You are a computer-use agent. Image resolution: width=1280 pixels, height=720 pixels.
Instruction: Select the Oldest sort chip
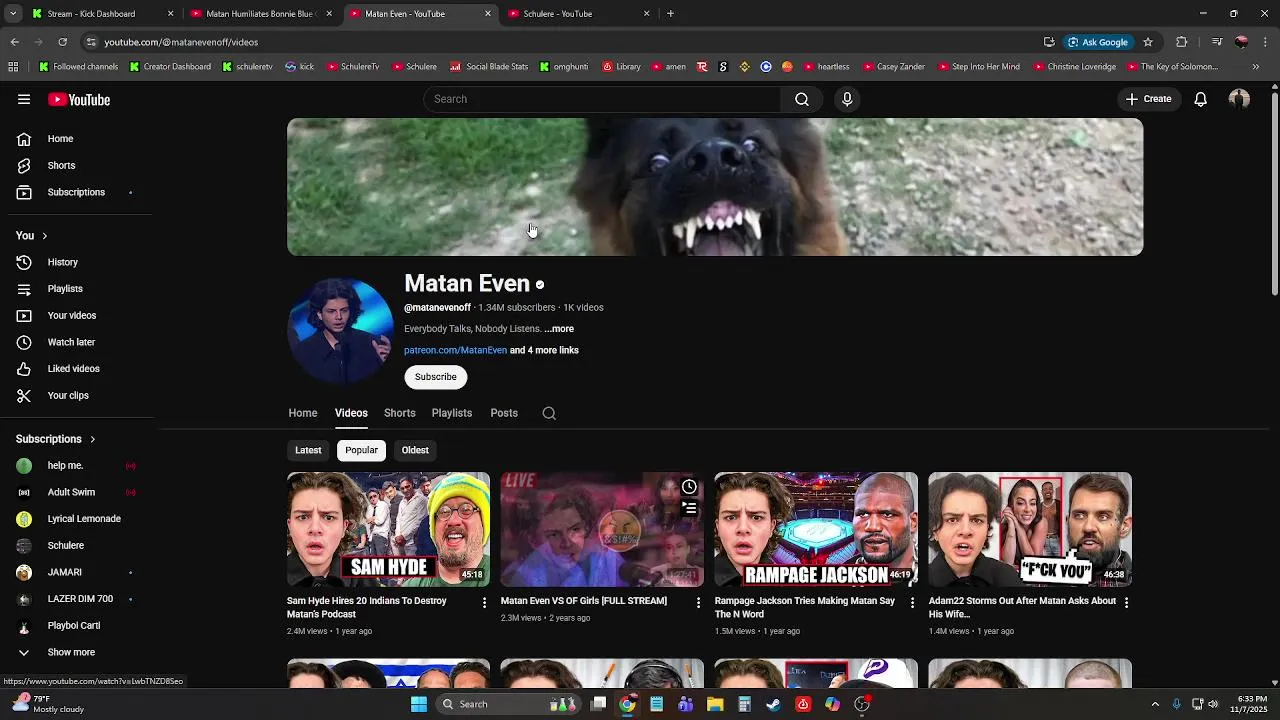(415, 450)
